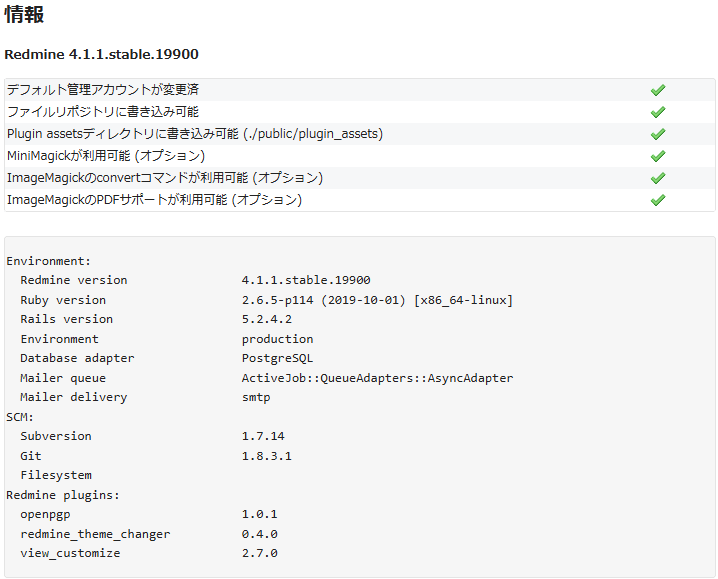Click the Ruby version label
Viewport: 718px width, 579px height.
[x=63, y=300]
